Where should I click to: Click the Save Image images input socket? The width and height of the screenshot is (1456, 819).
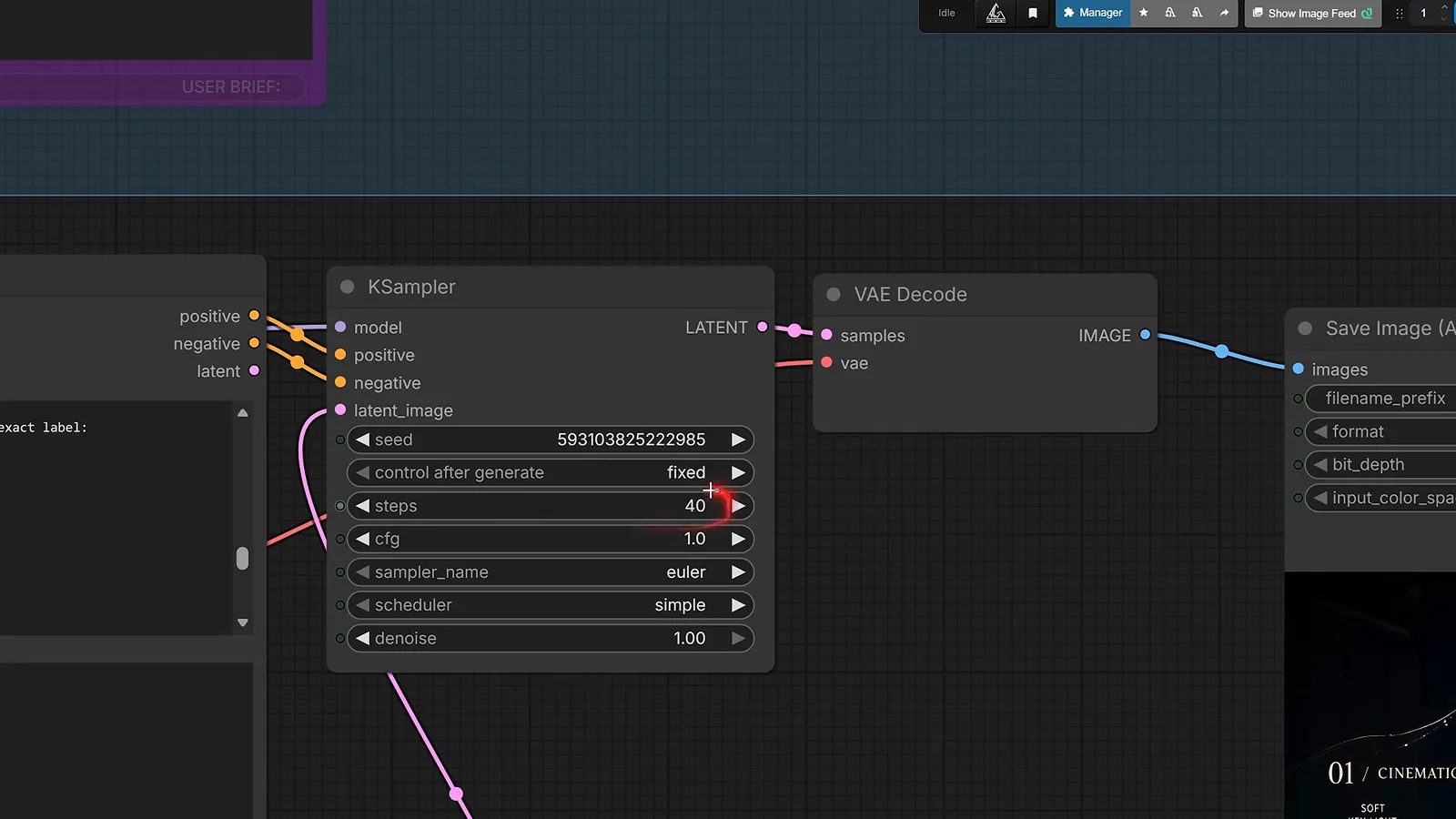click(1299, 369)
